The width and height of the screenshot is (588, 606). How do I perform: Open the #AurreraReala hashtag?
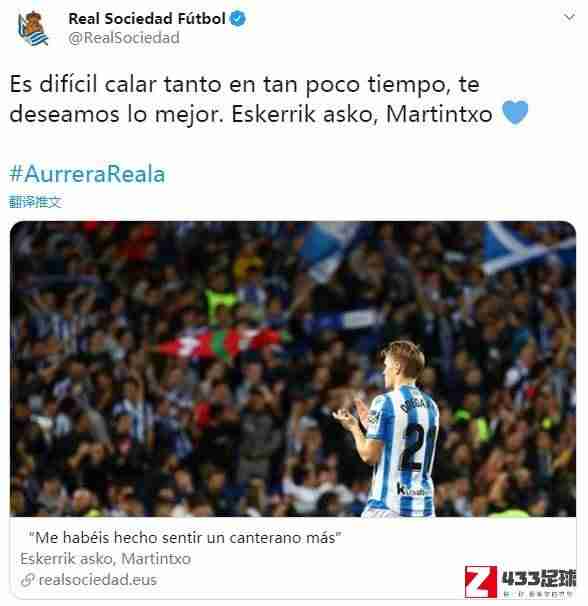(87, 174)
